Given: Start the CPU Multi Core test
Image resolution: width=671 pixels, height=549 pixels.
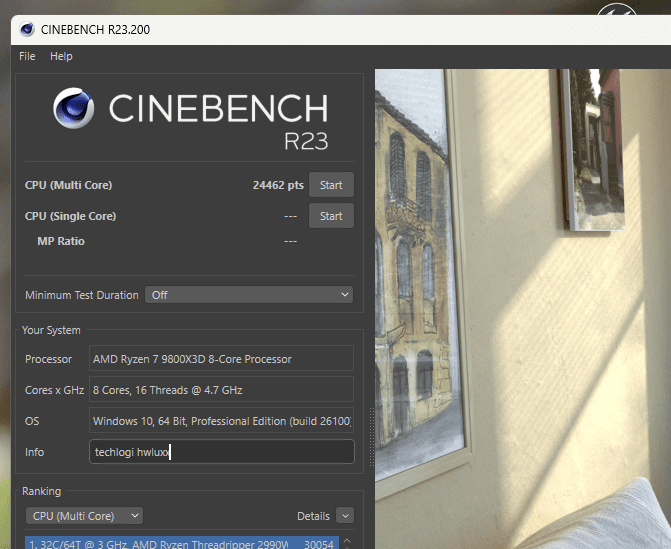Looking at the screenshot, I should [331, 185].
